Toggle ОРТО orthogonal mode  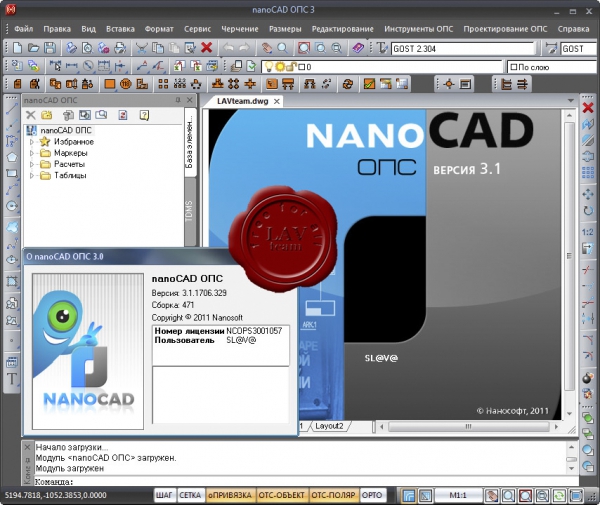tap(372, 495)
